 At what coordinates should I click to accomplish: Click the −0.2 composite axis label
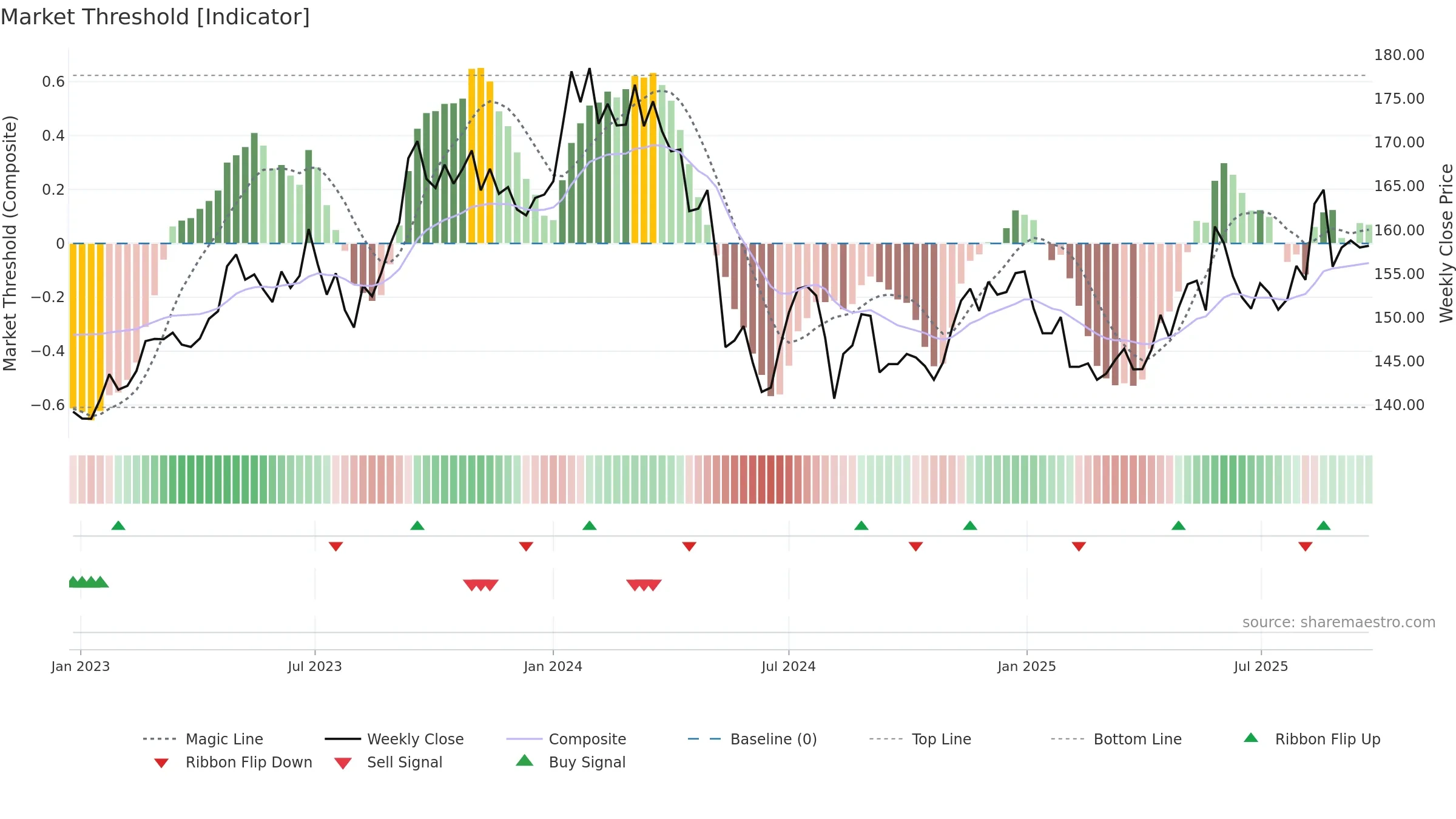pyautogui.click(x=48, y=297)
